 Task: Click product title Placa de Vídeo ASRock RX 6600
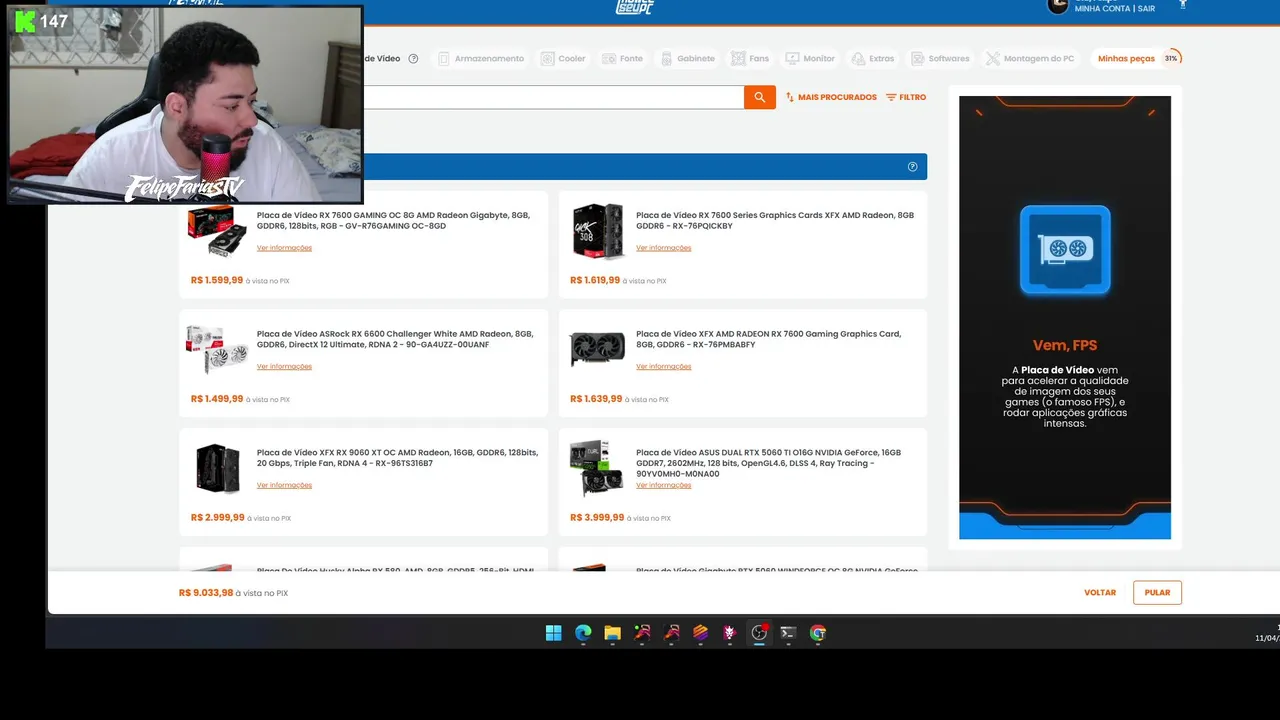coord(395,339)
